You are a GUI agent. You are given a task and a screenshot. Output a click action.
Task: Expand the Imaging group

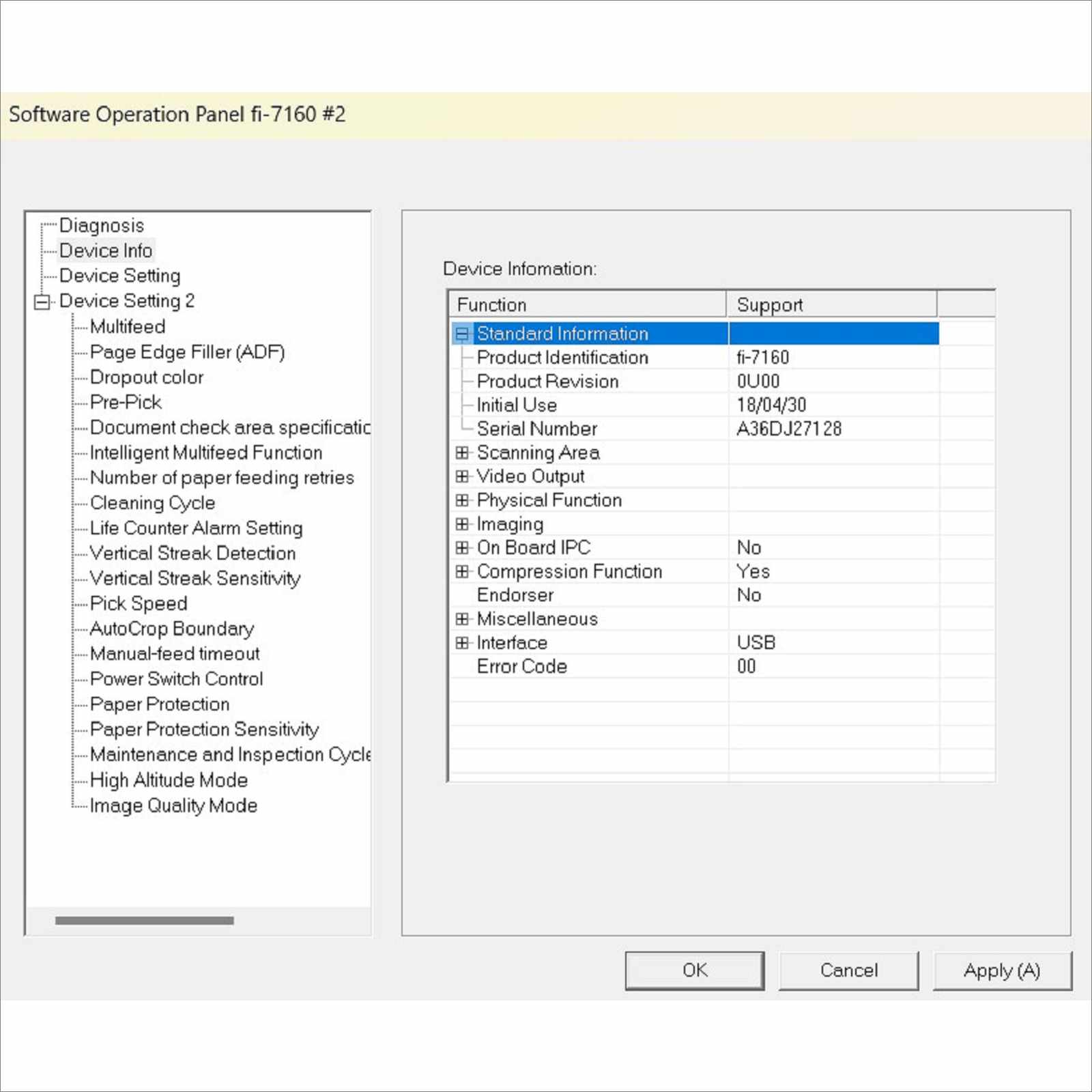pyautogui.click(x=462, y=524)
